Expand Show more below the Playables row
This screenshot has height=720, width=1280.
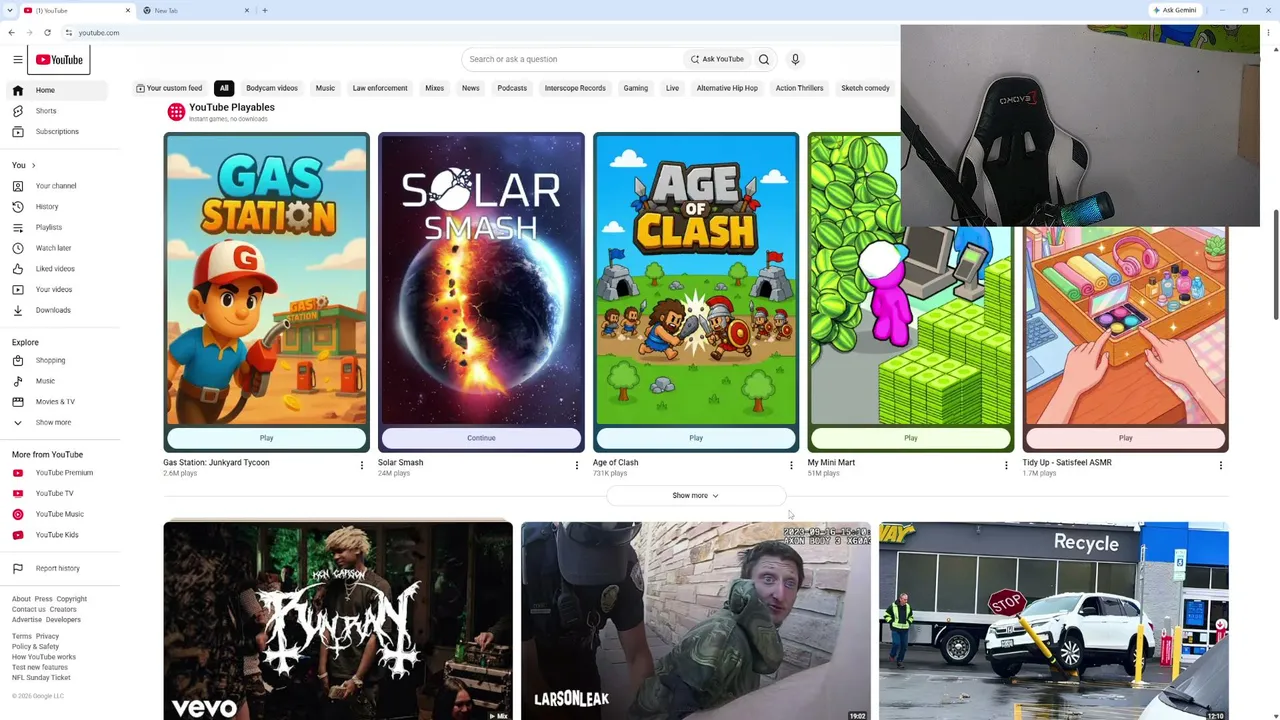tap(695, 496)
